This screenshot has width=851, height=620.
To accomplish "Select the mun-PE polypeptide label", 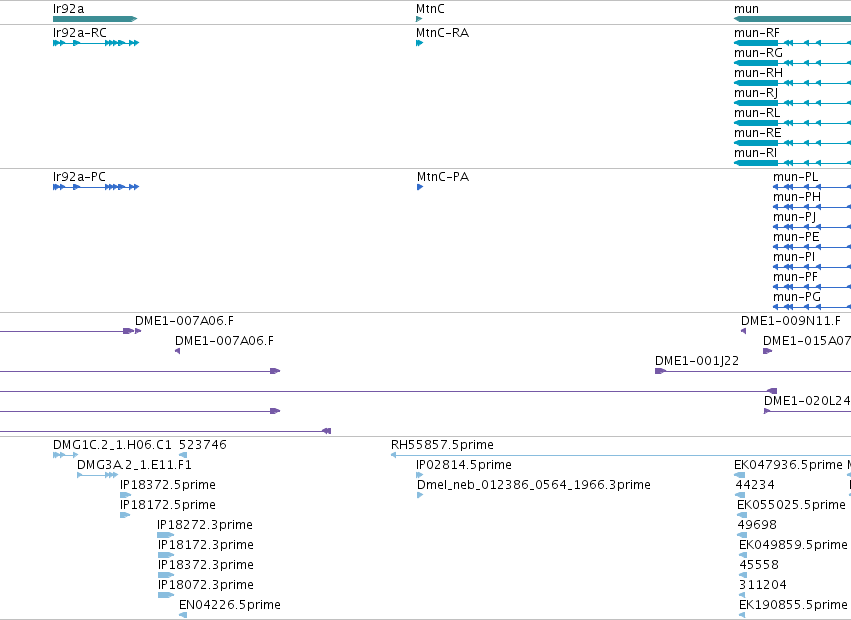I will click(x=796, y=237).
